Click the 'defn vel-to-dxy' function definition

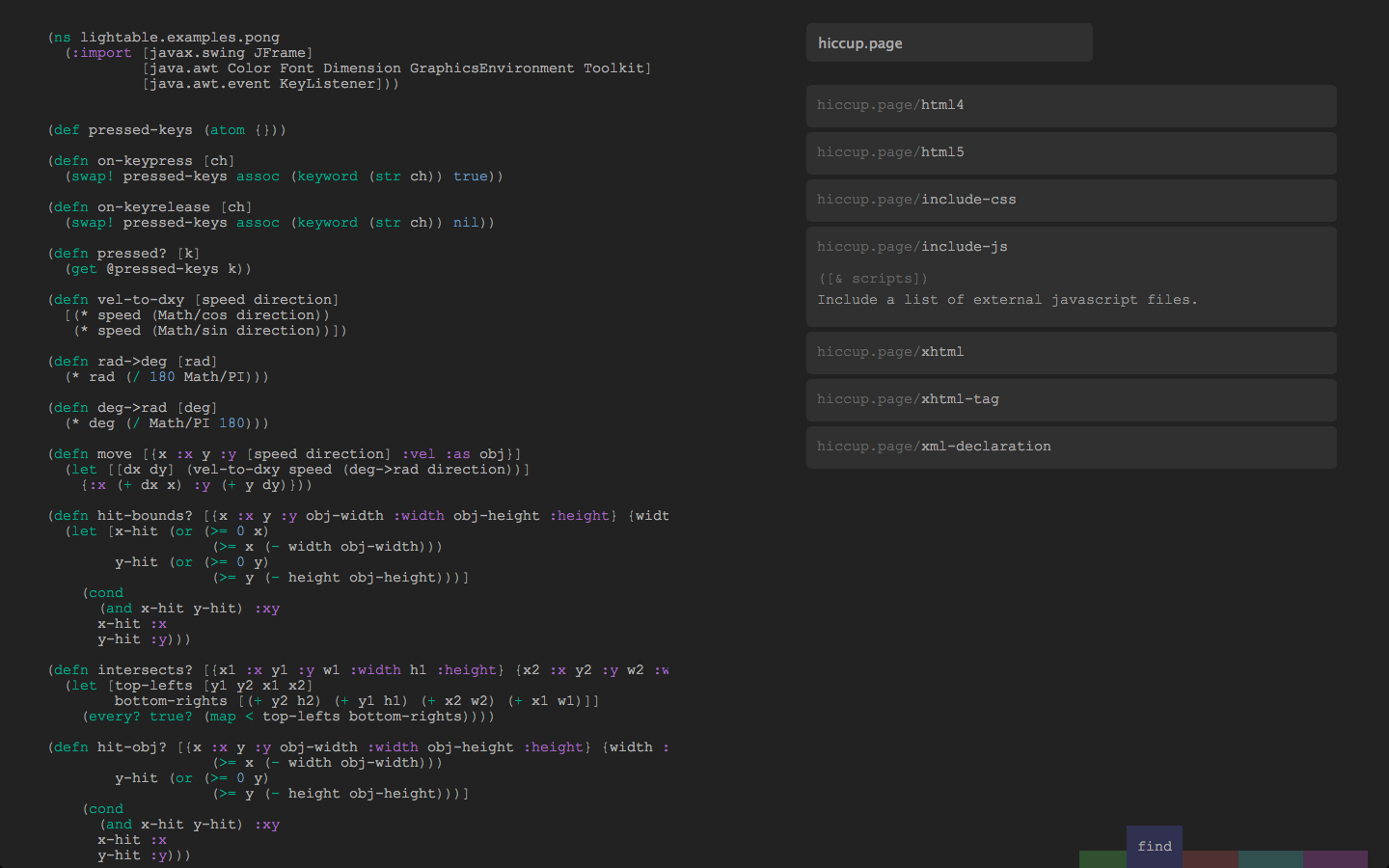click(x=193, y=300)
